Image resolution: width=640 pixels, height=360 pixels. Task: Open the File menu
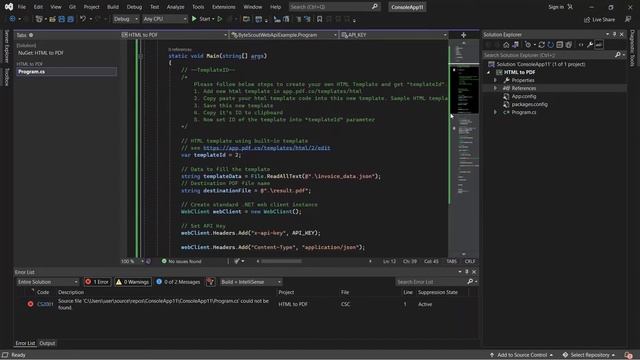click(22, 7)
